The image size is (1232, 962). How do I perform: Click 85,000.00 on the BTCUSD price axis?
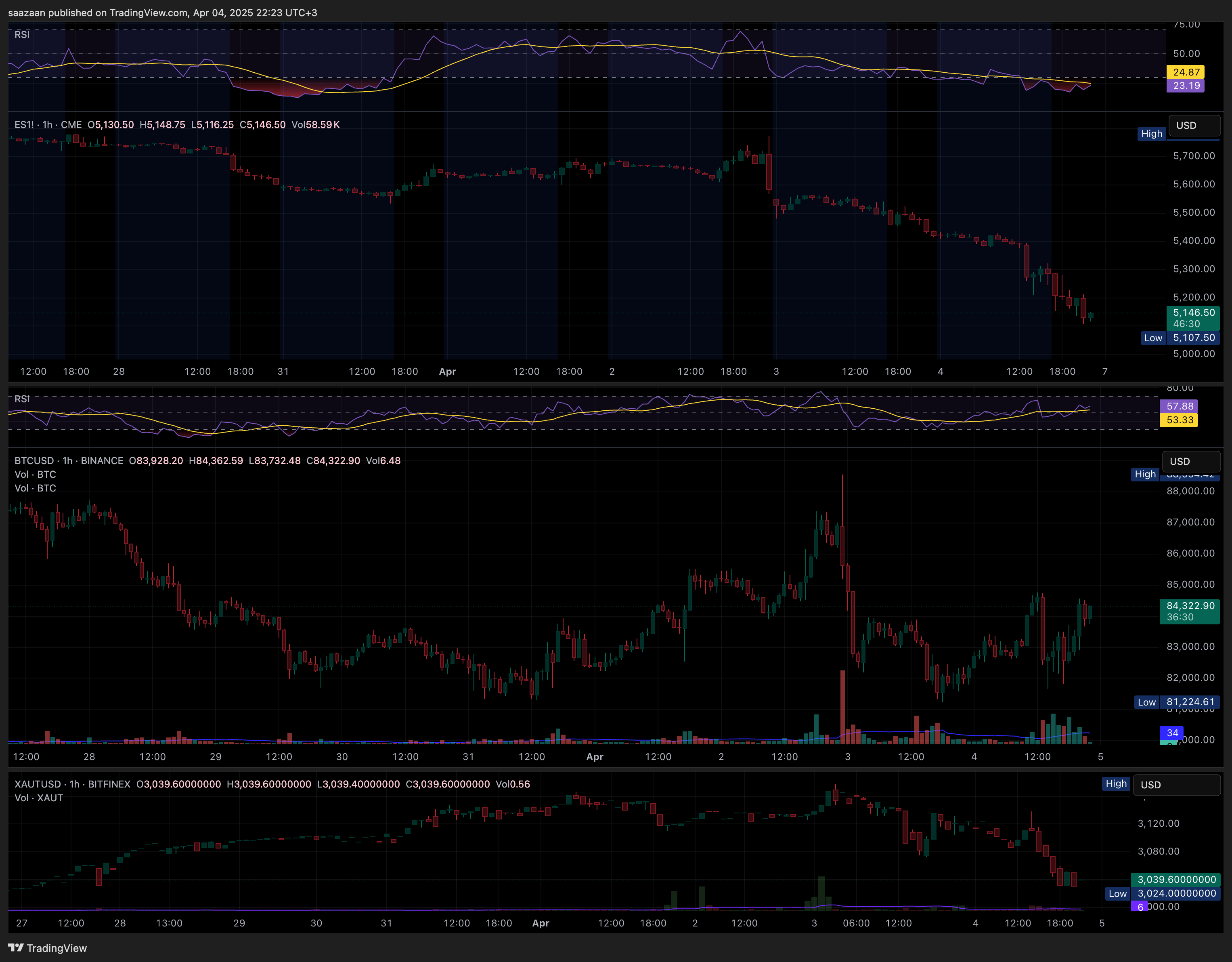tap(1190, 584)
